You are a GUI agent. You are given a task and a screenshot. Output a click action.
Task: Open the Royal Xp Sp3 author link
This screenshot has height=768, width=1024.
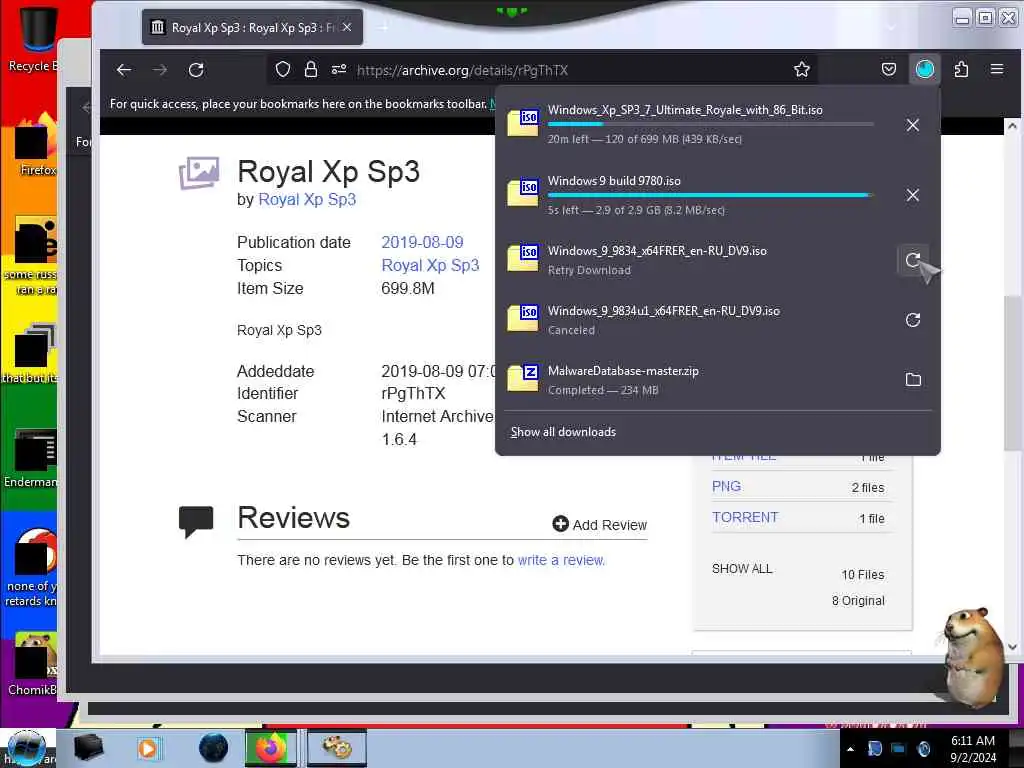pos(307,199)
